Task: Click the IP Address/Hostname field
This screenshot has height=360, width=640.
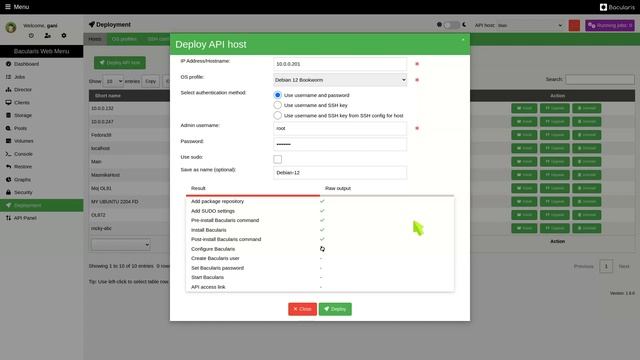Action: [x=340, y=64]
